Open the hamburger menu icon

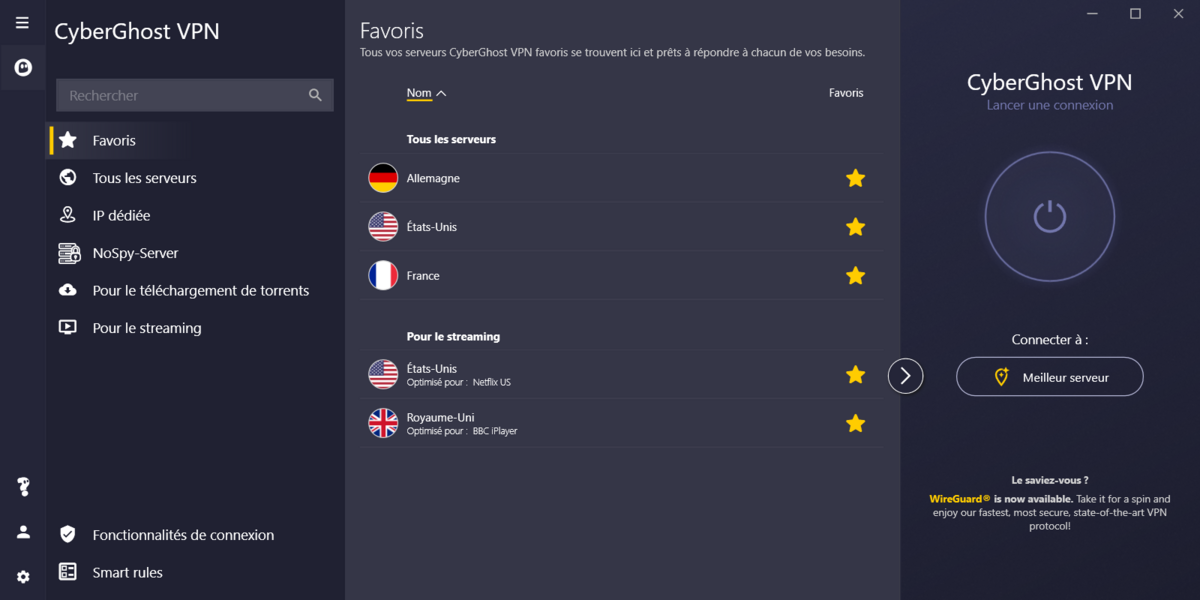pyautogui.click(x=22, y=23)
